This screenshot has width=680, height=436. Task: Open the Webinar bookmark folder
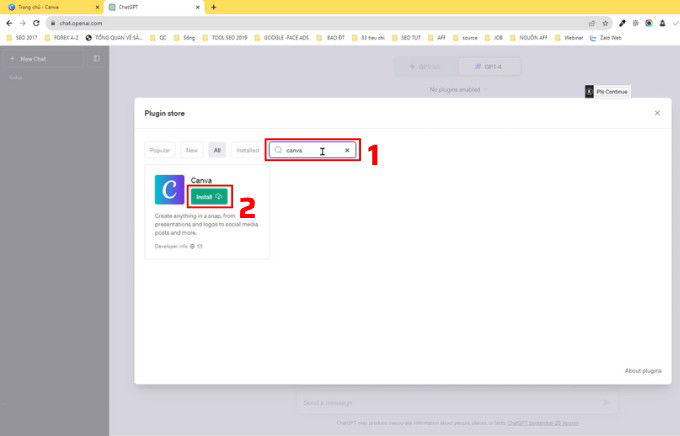tap(569, 38)
